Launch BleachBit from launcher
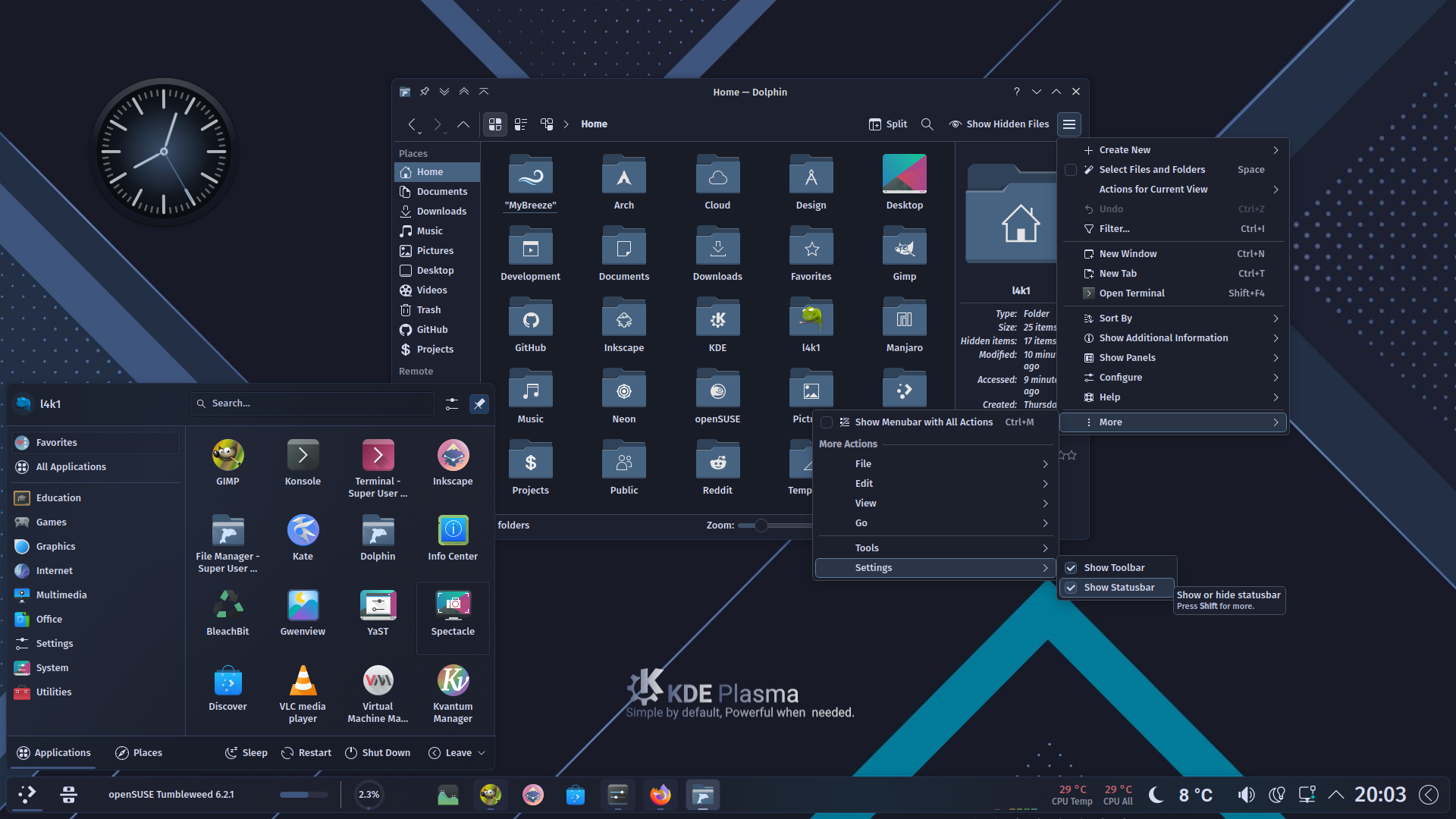The width and height of the screenshot is (1456, 819). [x=227, y=613]
